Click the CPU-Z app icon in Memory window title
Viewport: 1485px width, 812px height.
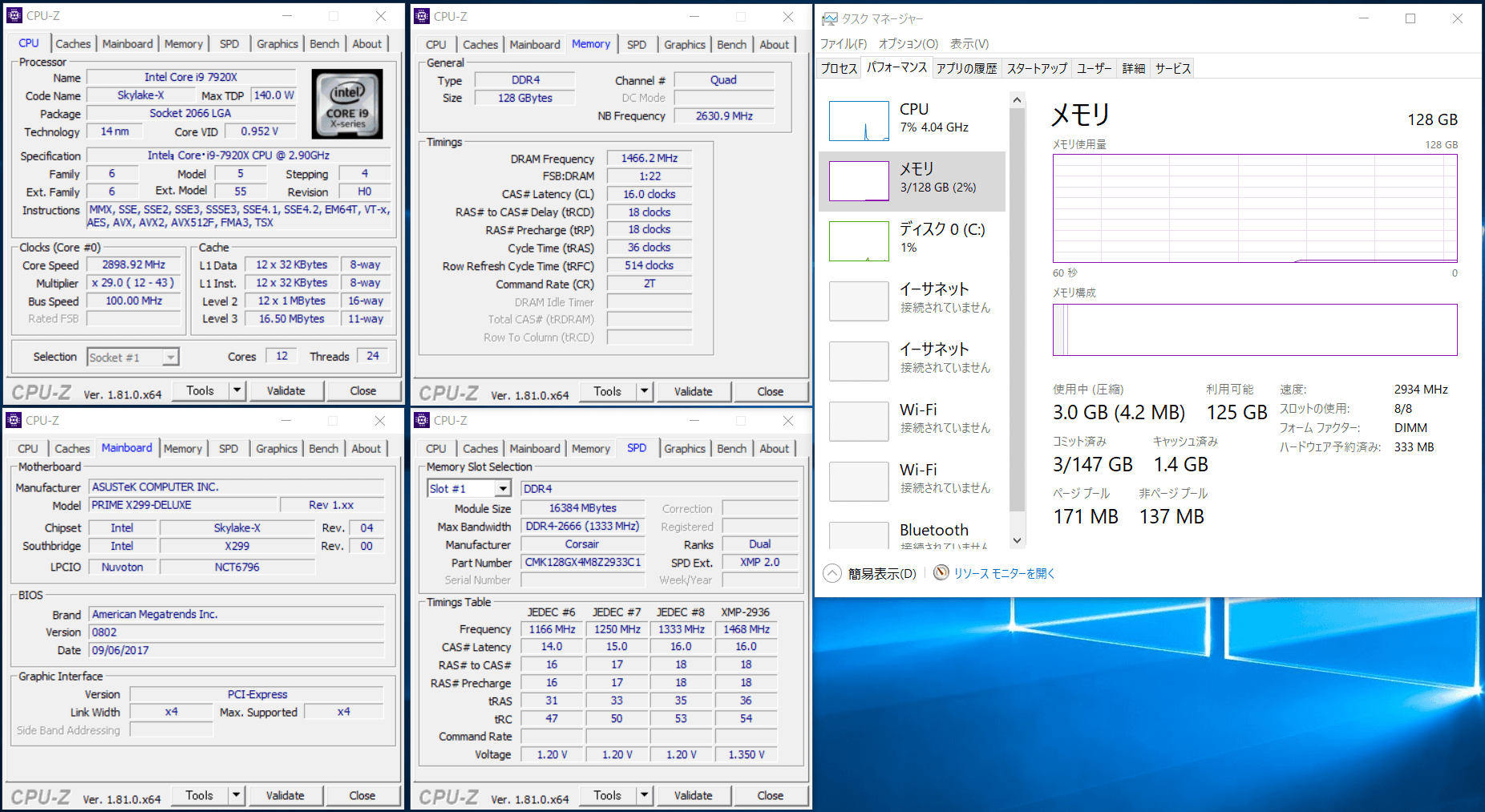tap(422, 16)
